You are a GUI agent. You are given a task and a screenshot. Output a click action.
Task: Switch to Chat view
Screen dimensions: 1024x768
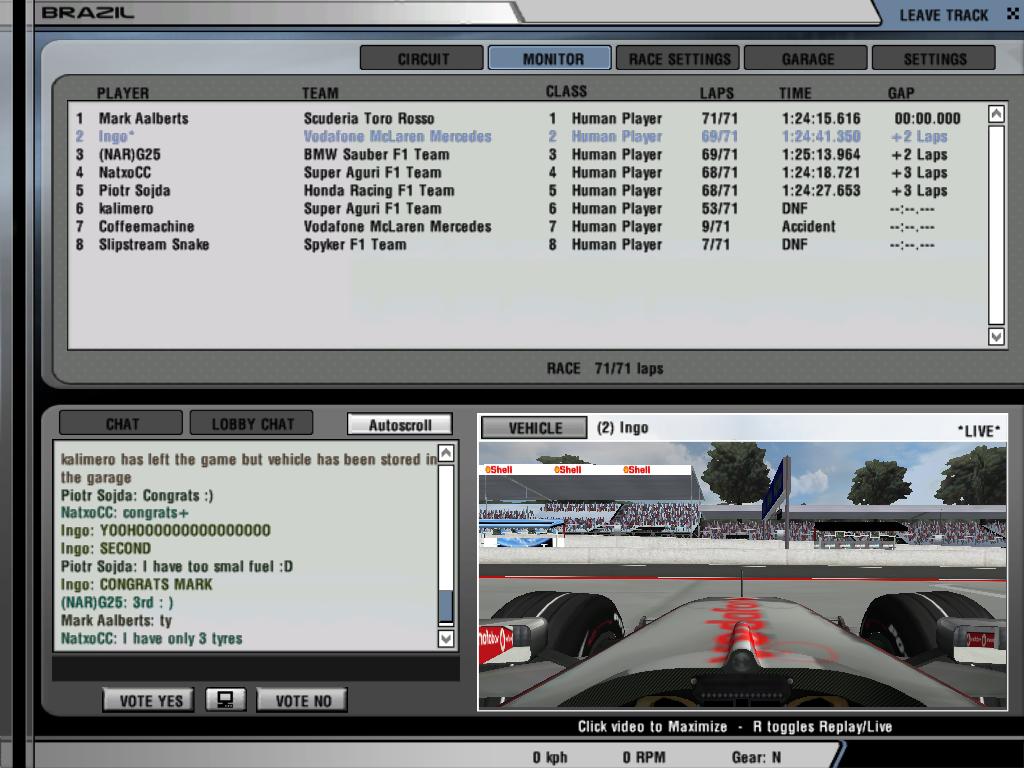click(x=122, y=424)
